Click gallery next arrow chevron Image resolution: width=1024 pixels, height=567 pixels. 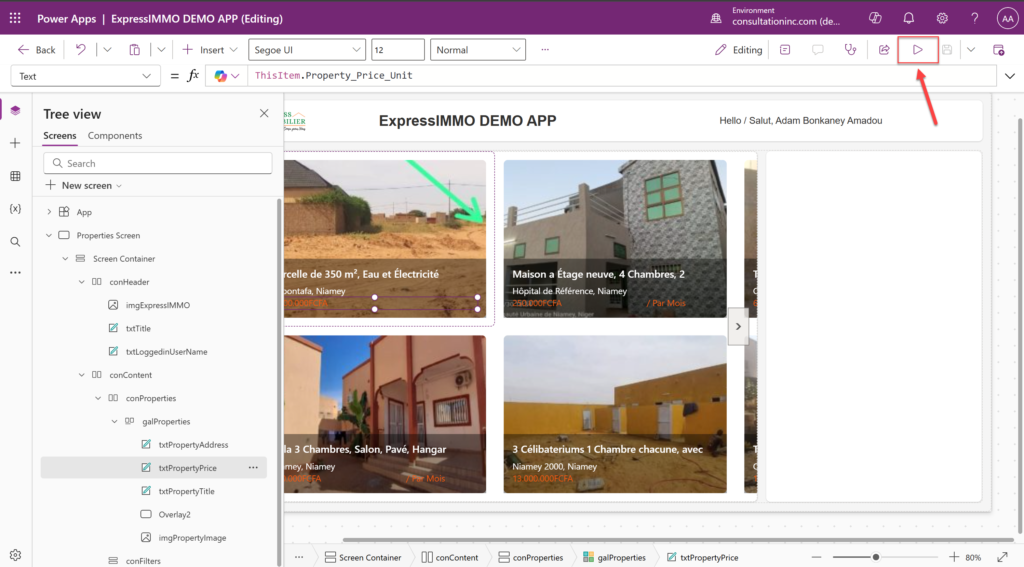[x=738, y=327]
